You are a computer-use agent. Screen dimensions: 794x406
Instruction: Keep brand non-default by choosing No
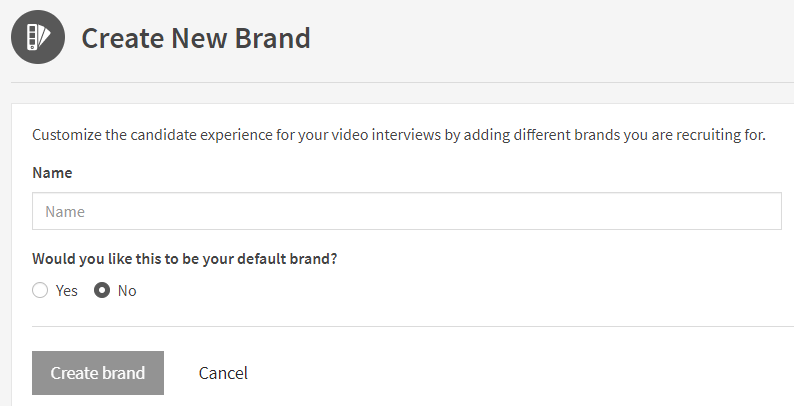coord(102,290)
